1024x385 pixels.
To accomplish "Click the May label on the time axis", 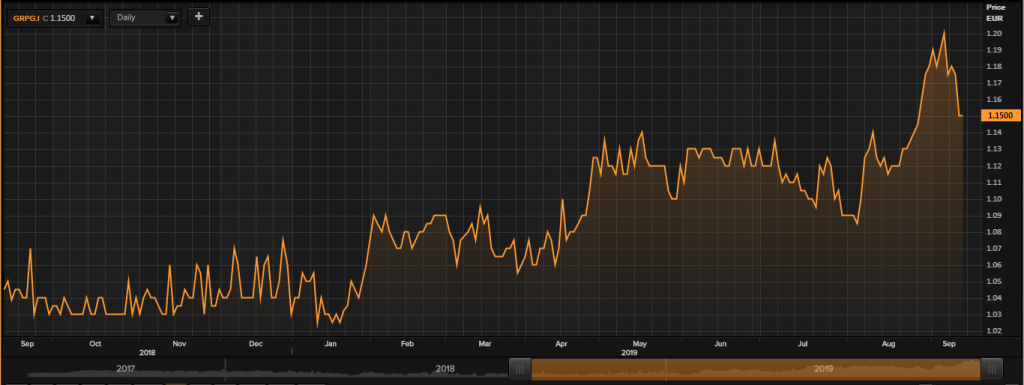I will click(x=640, y=343).
